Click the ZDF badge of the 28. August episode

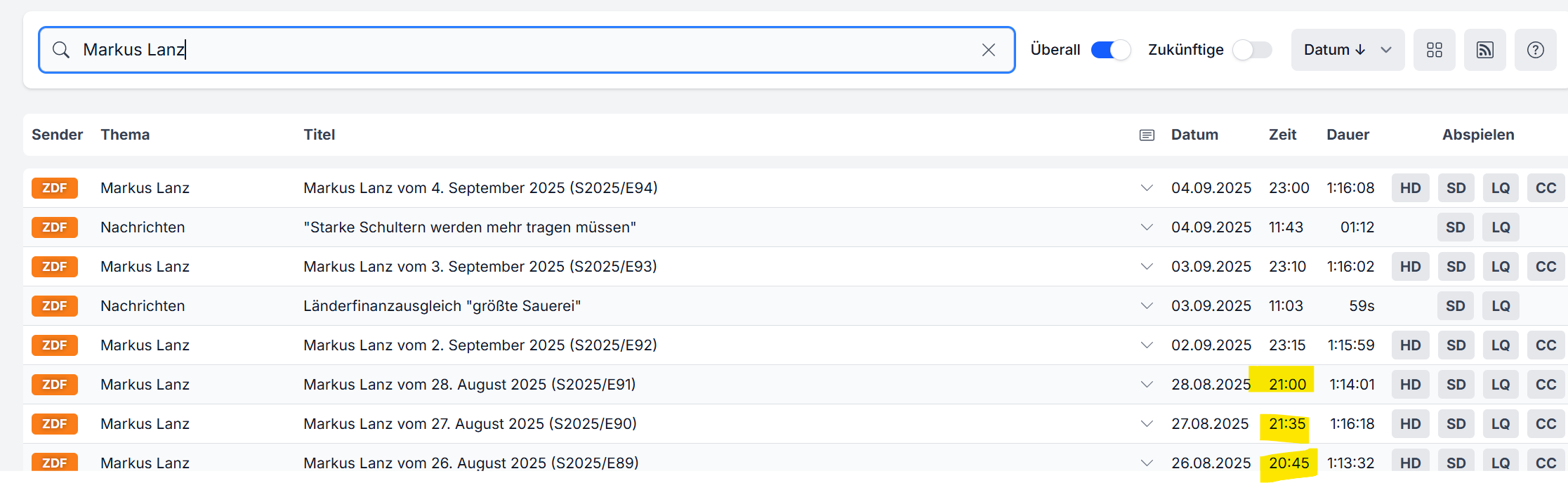(55, 385)
